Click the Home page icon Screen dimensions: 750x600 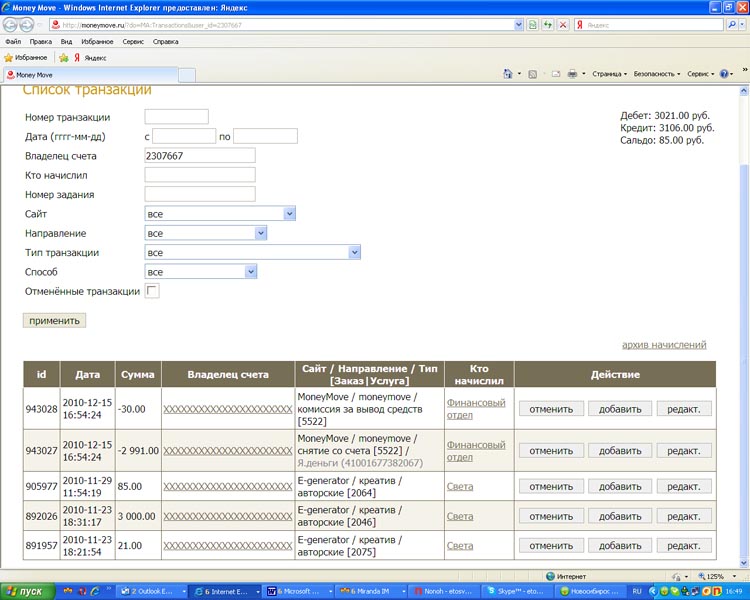click(507, 74)
